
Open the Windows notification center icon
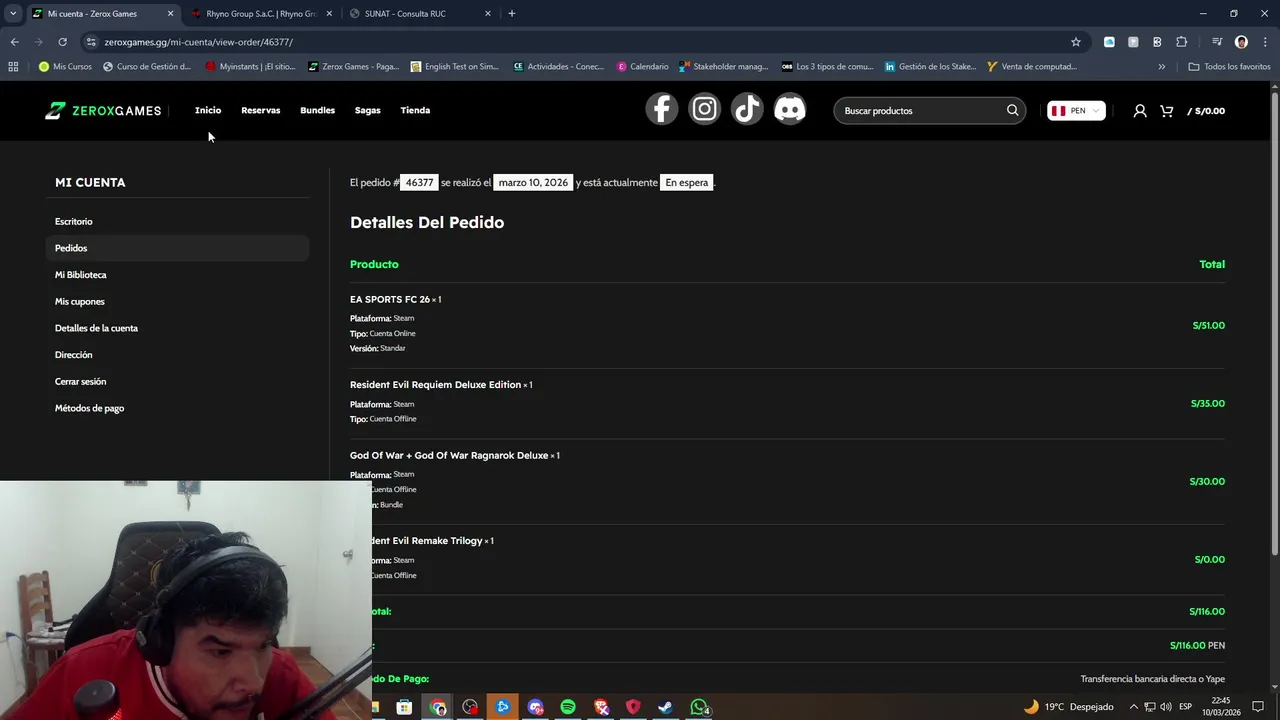pyautogui.click(x=1258, y=707)
